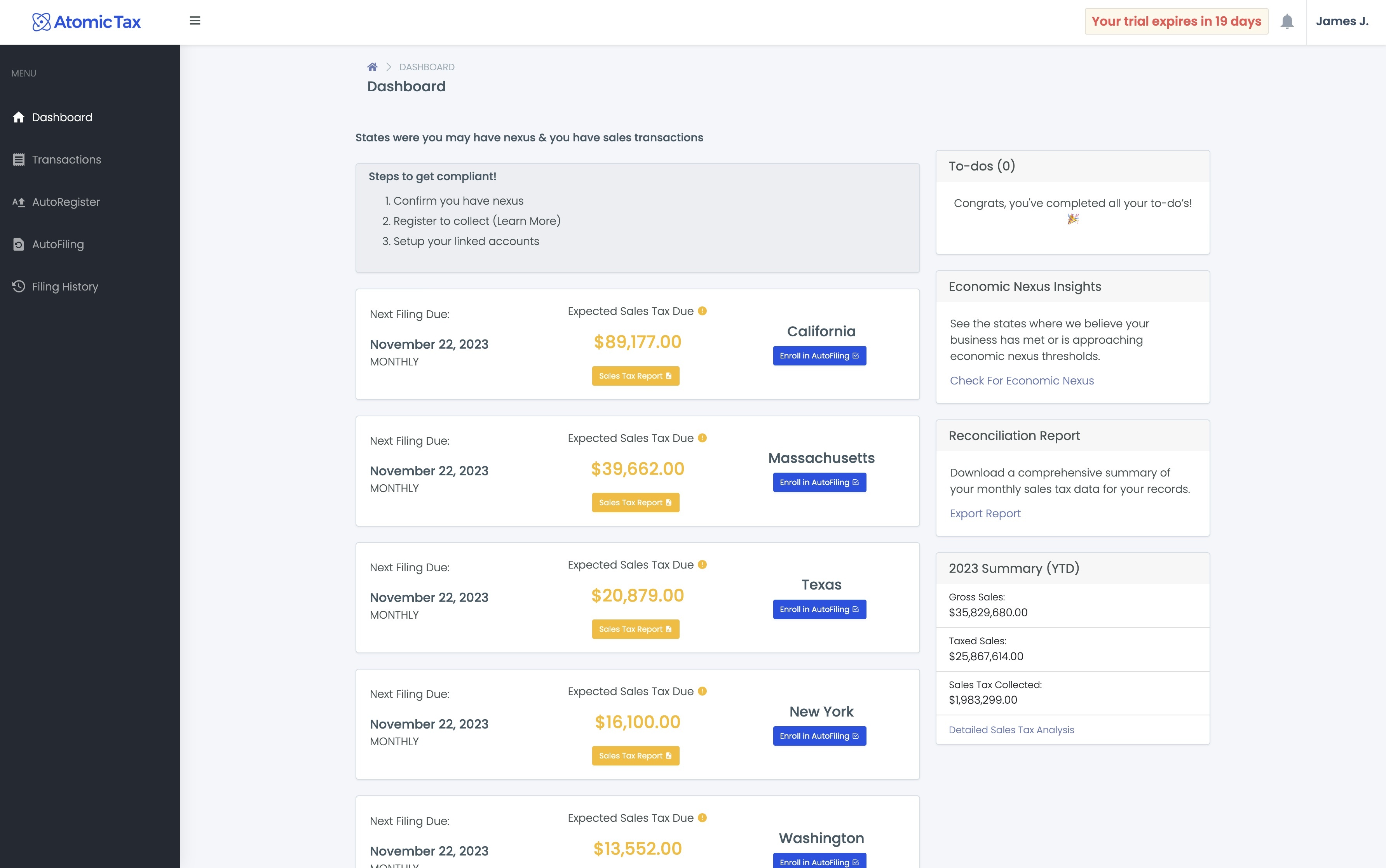Select the Dashboard home icon in sidebar
The image size is (1386, 868).
[x=18, y=117]
